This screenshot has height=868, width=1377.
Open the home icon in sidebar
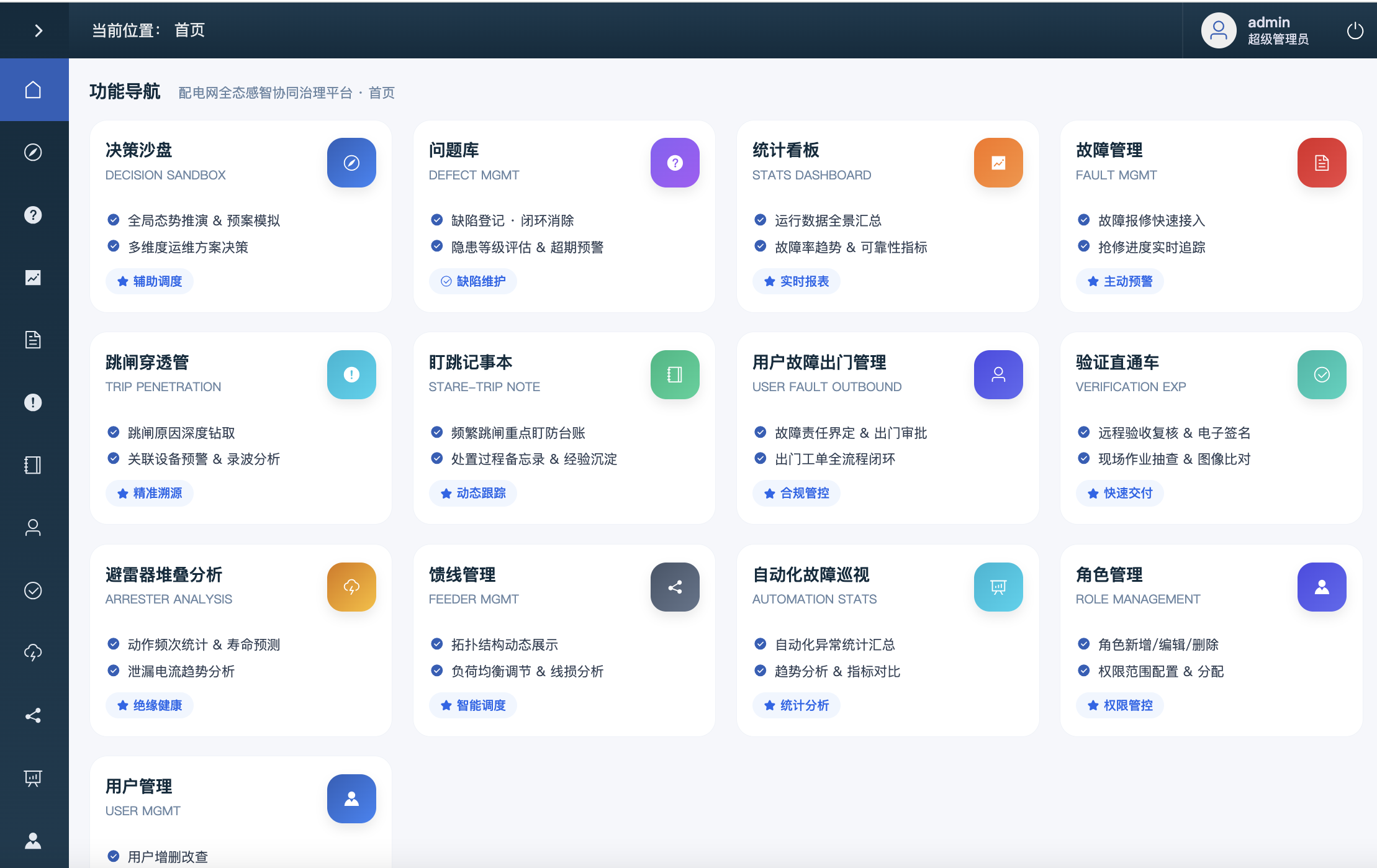33,90
